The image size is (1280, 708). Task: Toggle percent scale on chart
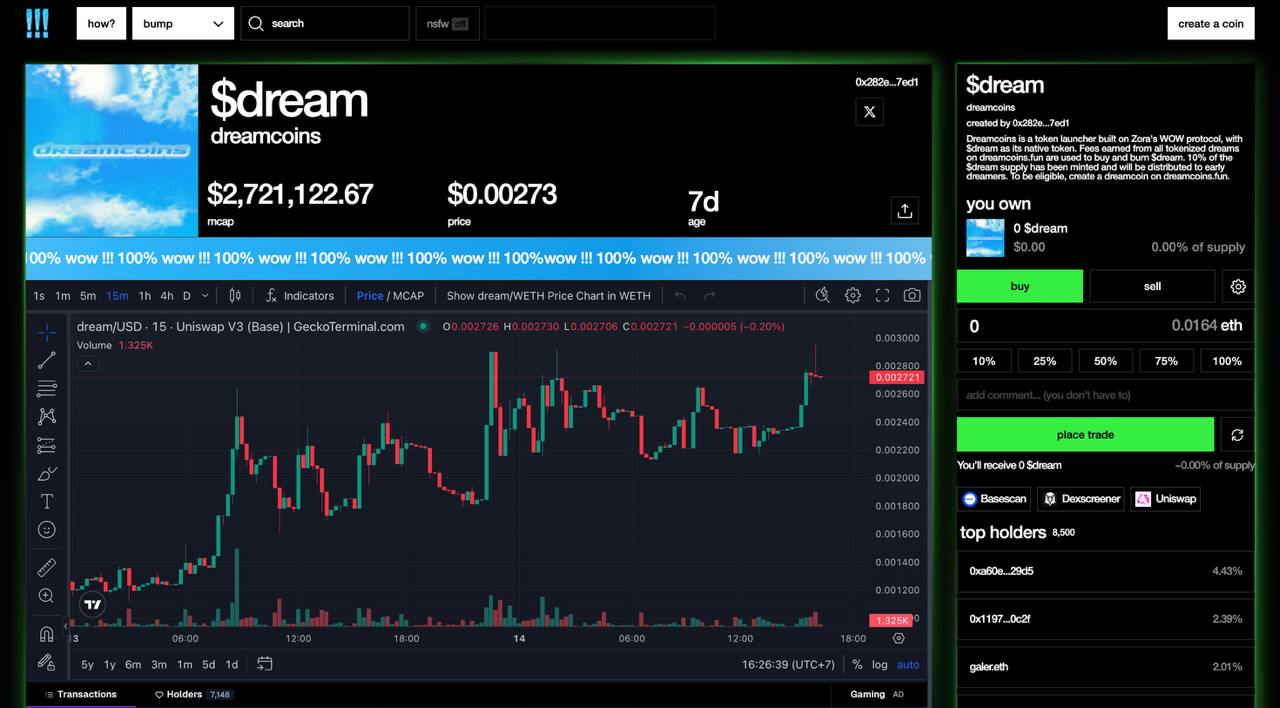pos(857,665)
